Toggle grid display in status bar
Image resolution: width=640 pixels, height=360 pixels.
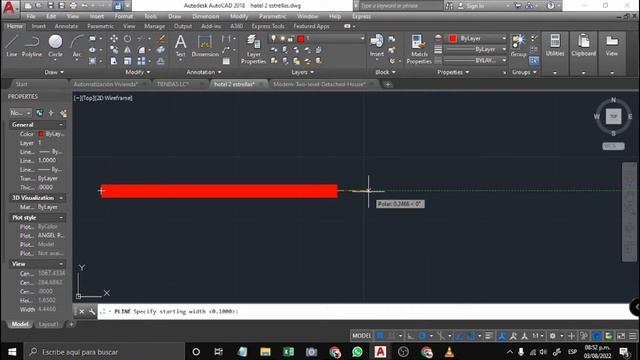pyautogui.click(x=380, y=336)
